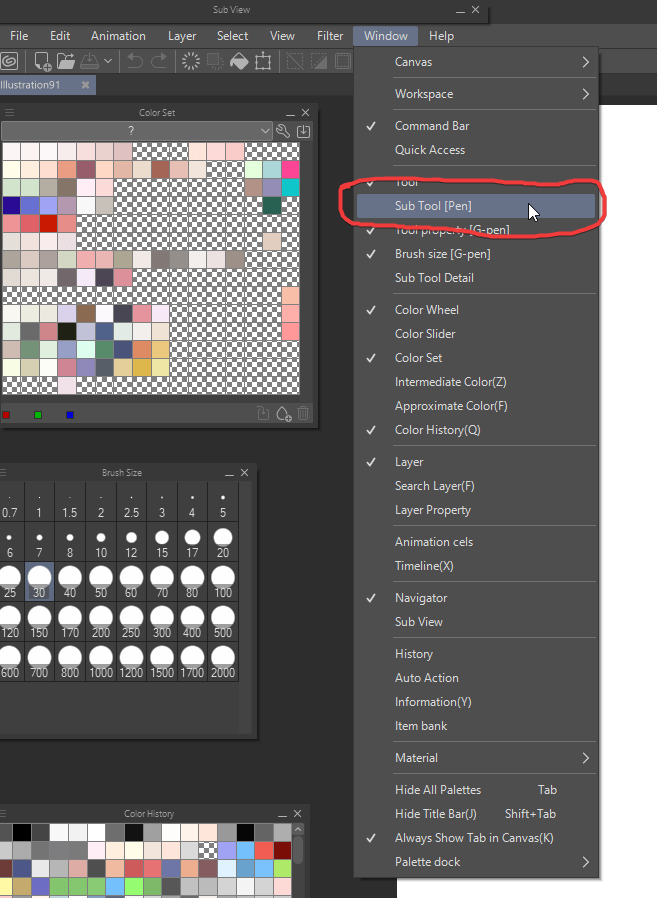This screenshot has width=657, height=898.
Task: Toggle Navigator palette visibility
Action: (x=476, y=598)
